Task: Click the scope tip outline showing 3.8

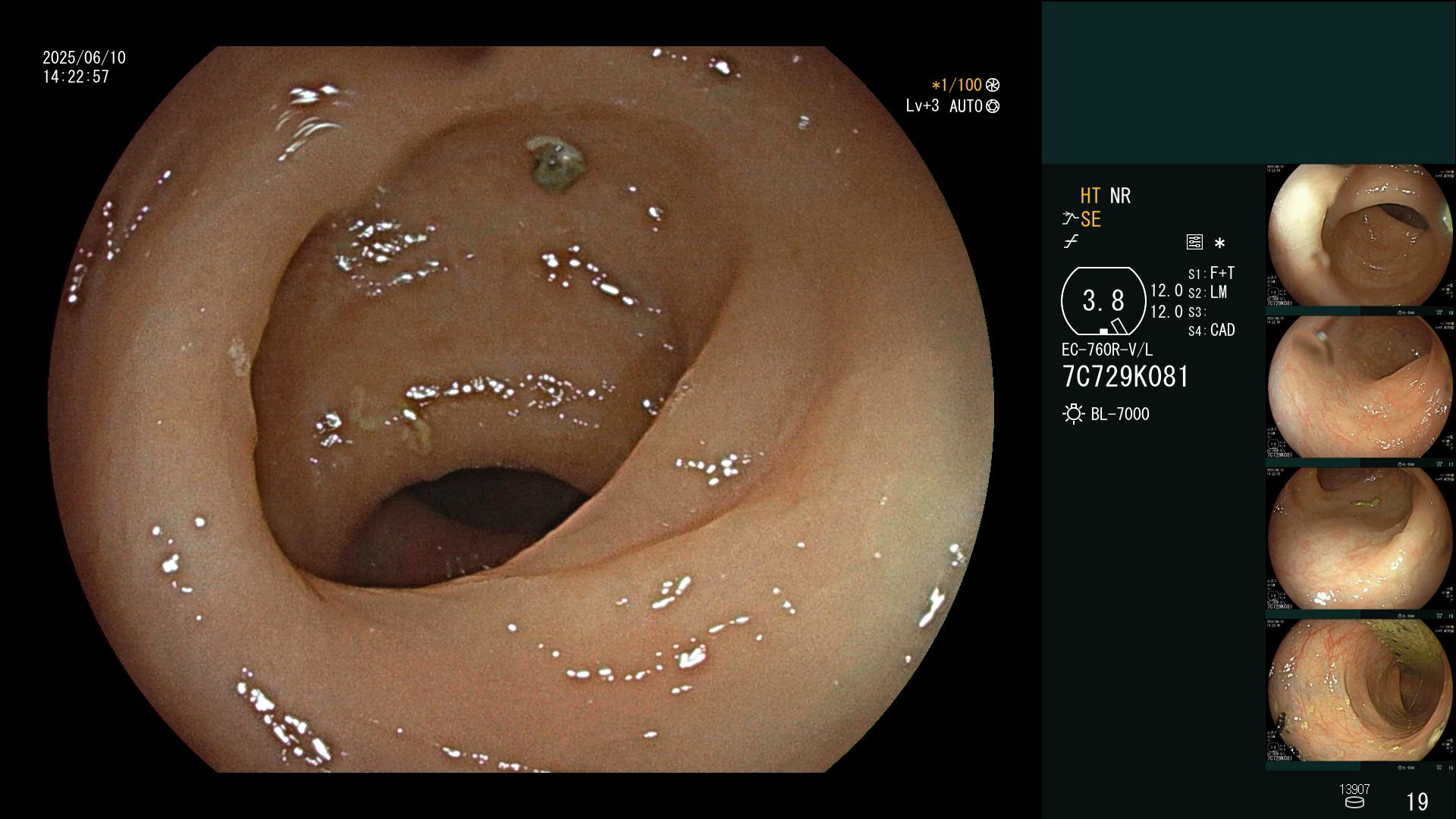Action: [x=1103, y=301]
